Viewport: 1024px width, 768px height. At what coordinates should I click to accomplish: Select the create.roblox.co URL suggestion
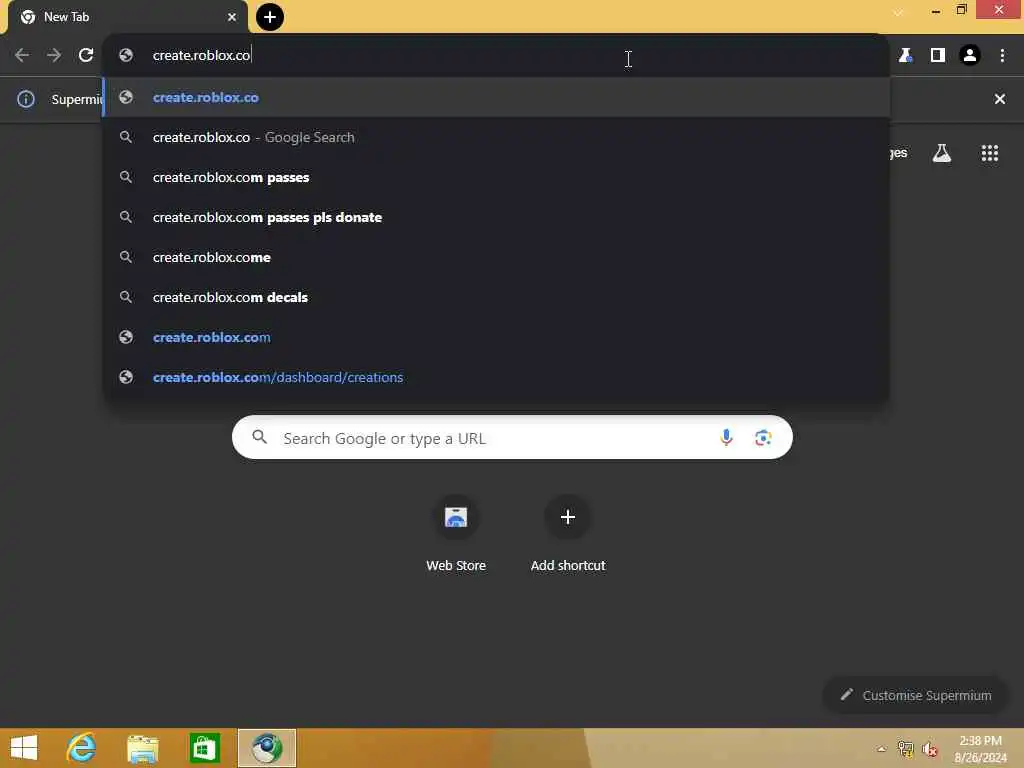496,97
